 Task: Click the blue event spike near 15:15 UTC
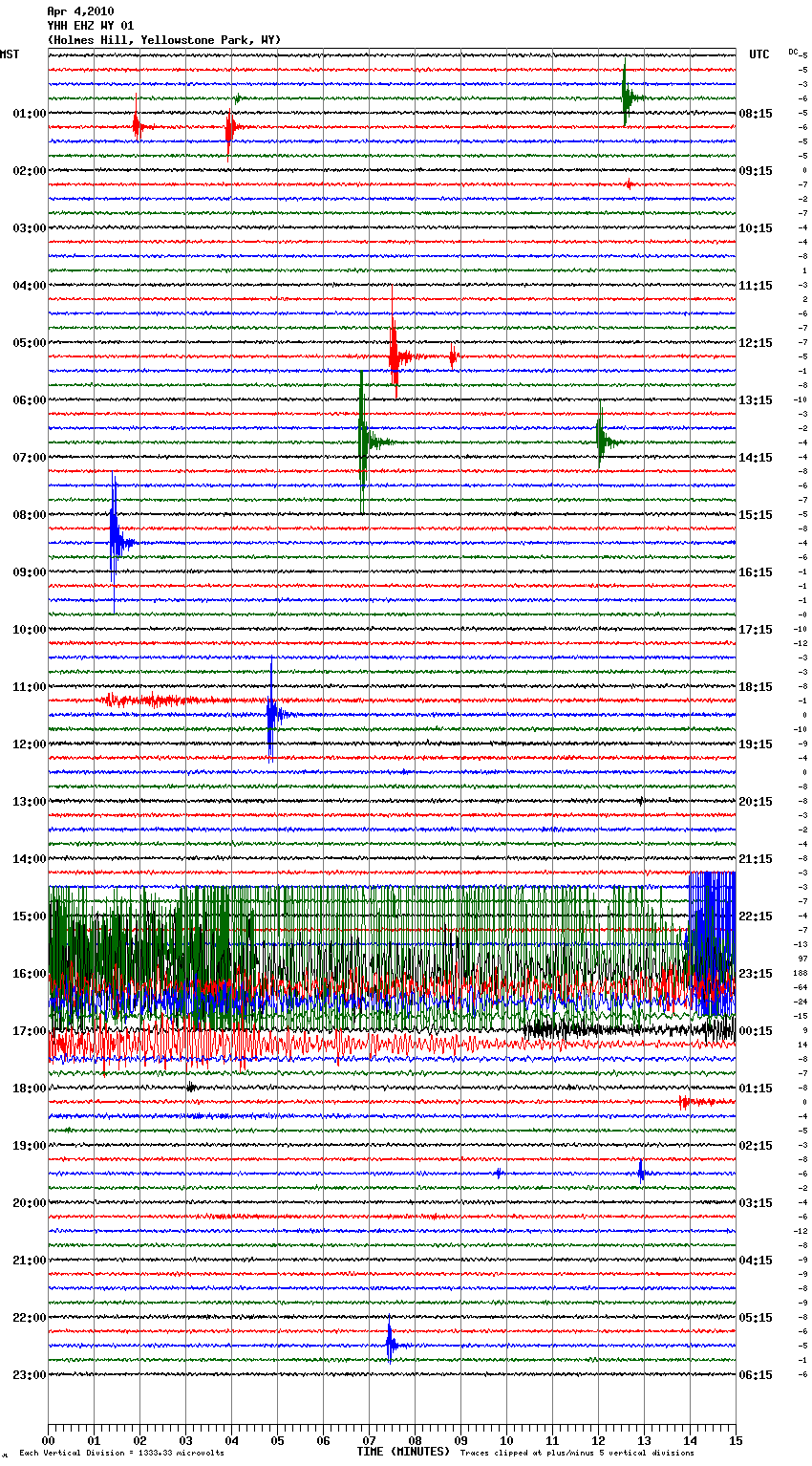click(116, 540)
